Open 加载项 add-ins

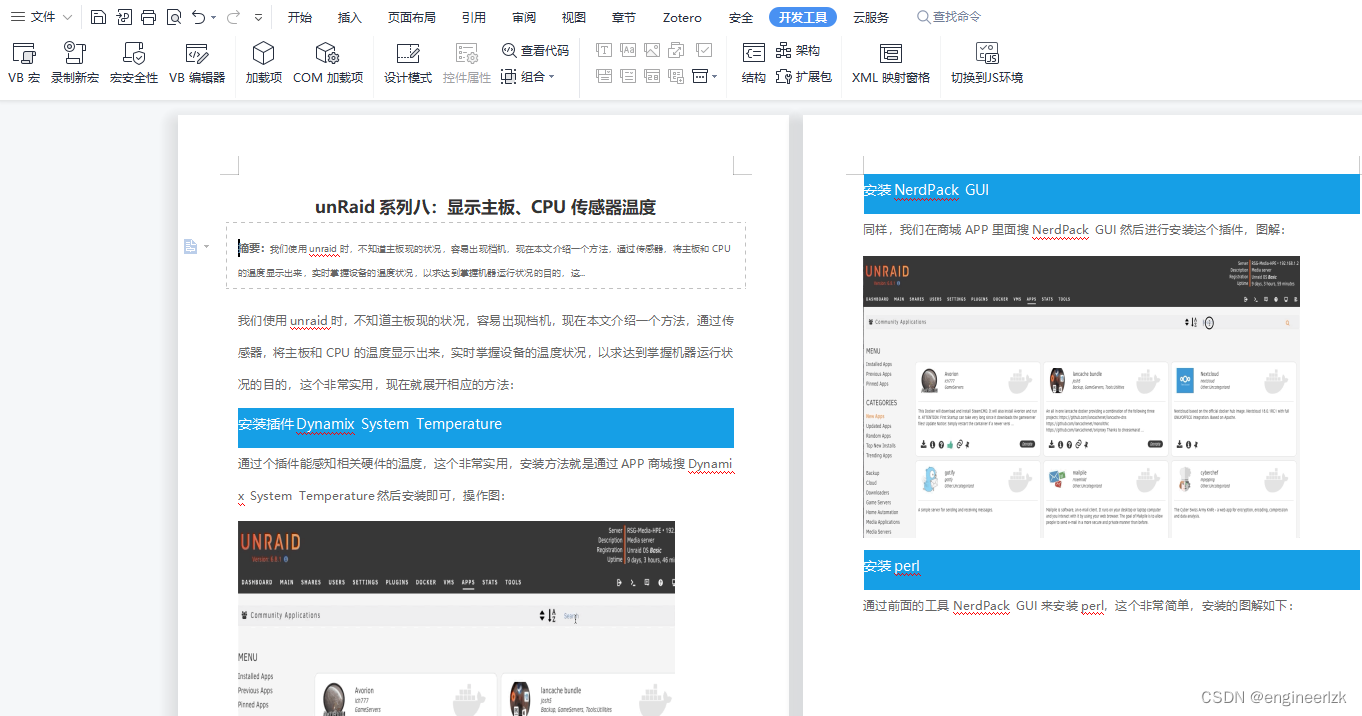tap(264, 63)
